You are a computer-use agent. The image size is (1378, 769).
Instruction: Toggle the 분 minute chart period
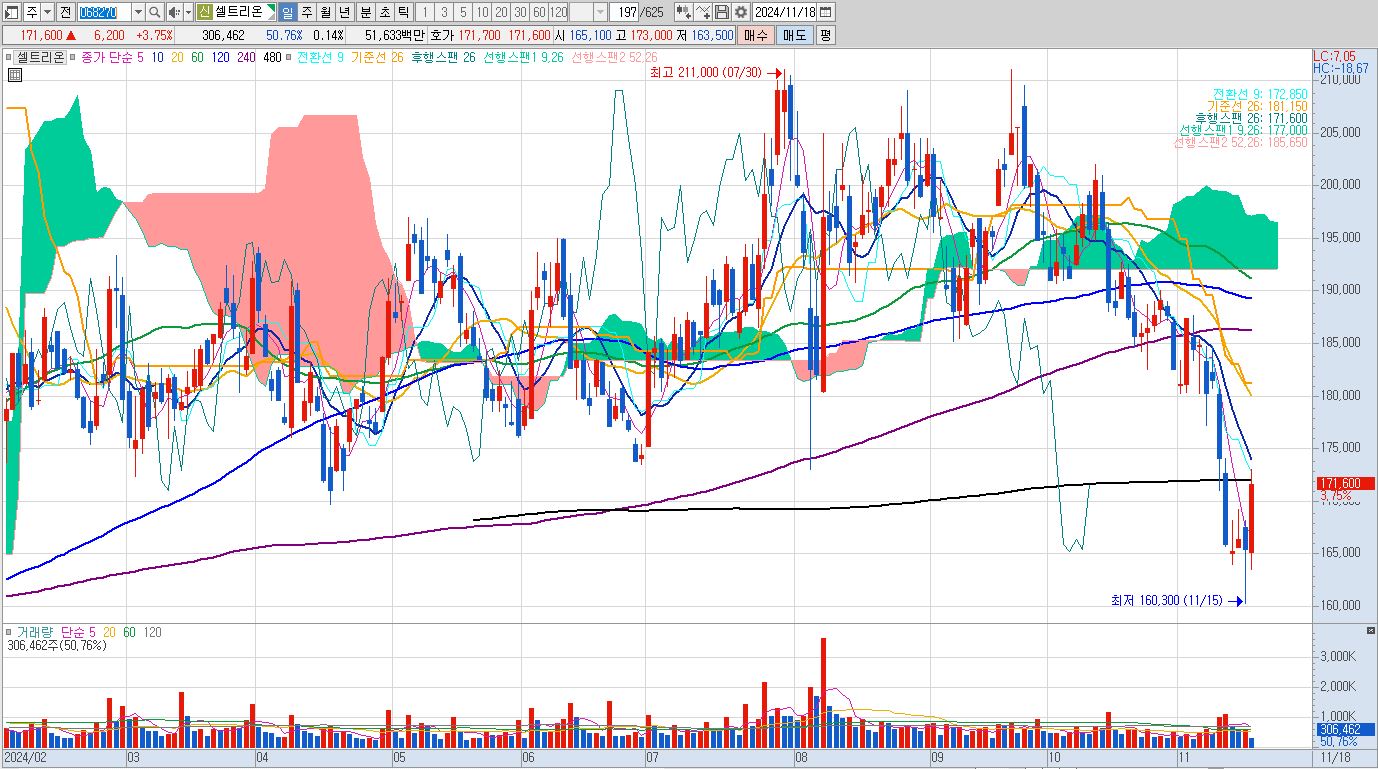click(x=365, y=12)
